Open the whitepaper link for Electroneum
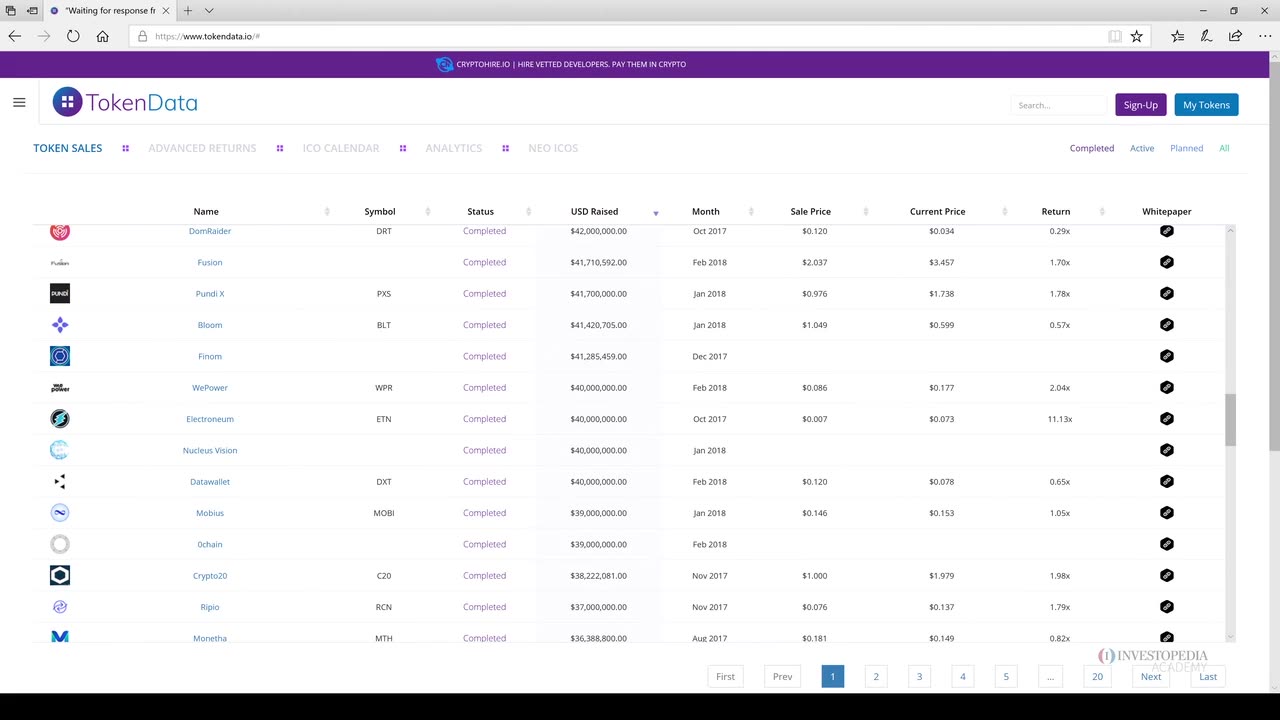The width and height of the screenshot is (1280, 720). pyautogui.click(x=1166, y=419)
